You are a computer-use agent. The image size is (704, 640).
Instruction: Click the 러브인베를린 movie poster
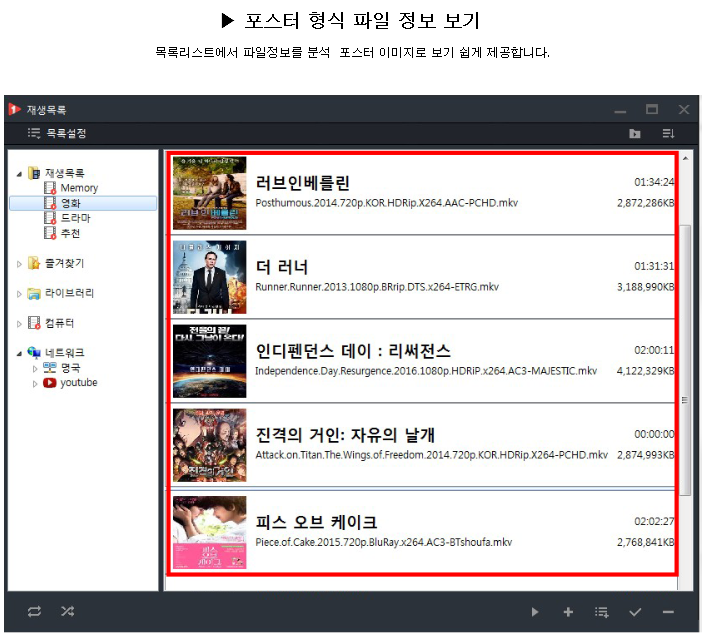point(210,193)
